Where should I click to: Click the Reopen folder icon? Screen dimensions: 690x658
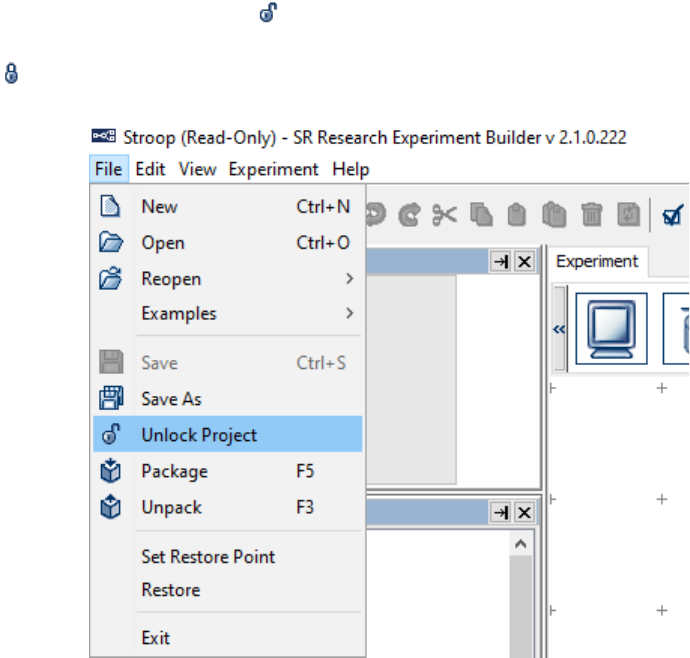(x=110, y=278)
